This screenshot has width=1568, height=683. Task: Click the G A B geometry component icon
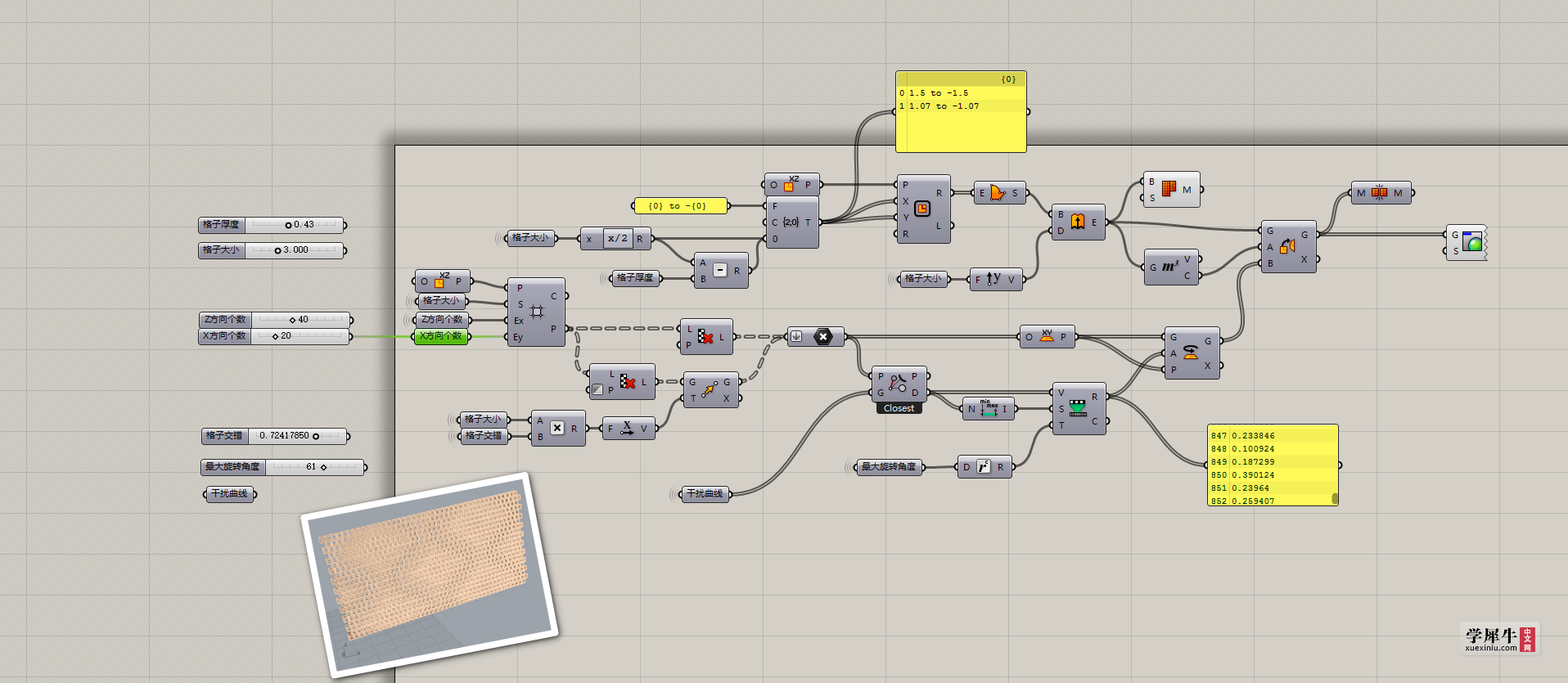point(1287,246)
